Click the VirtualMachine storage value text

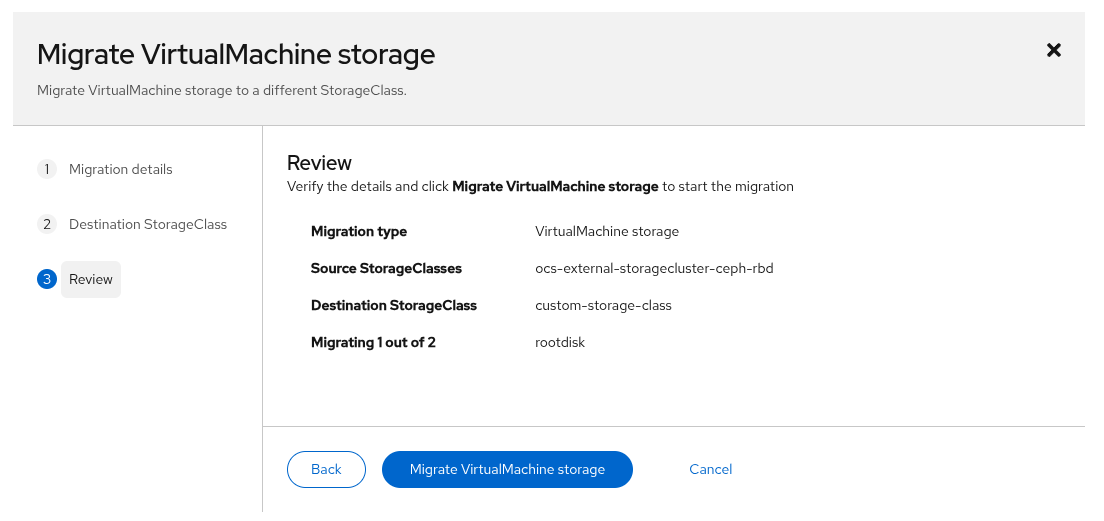pyautogui.click(x=607, y=231)
